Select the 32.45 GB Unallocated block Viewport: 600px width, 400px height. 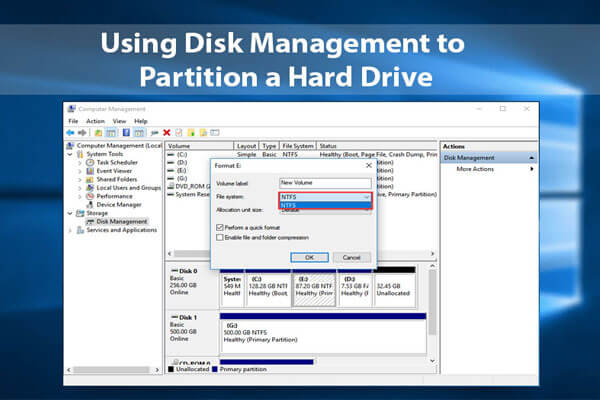click(x=395, y=289)
